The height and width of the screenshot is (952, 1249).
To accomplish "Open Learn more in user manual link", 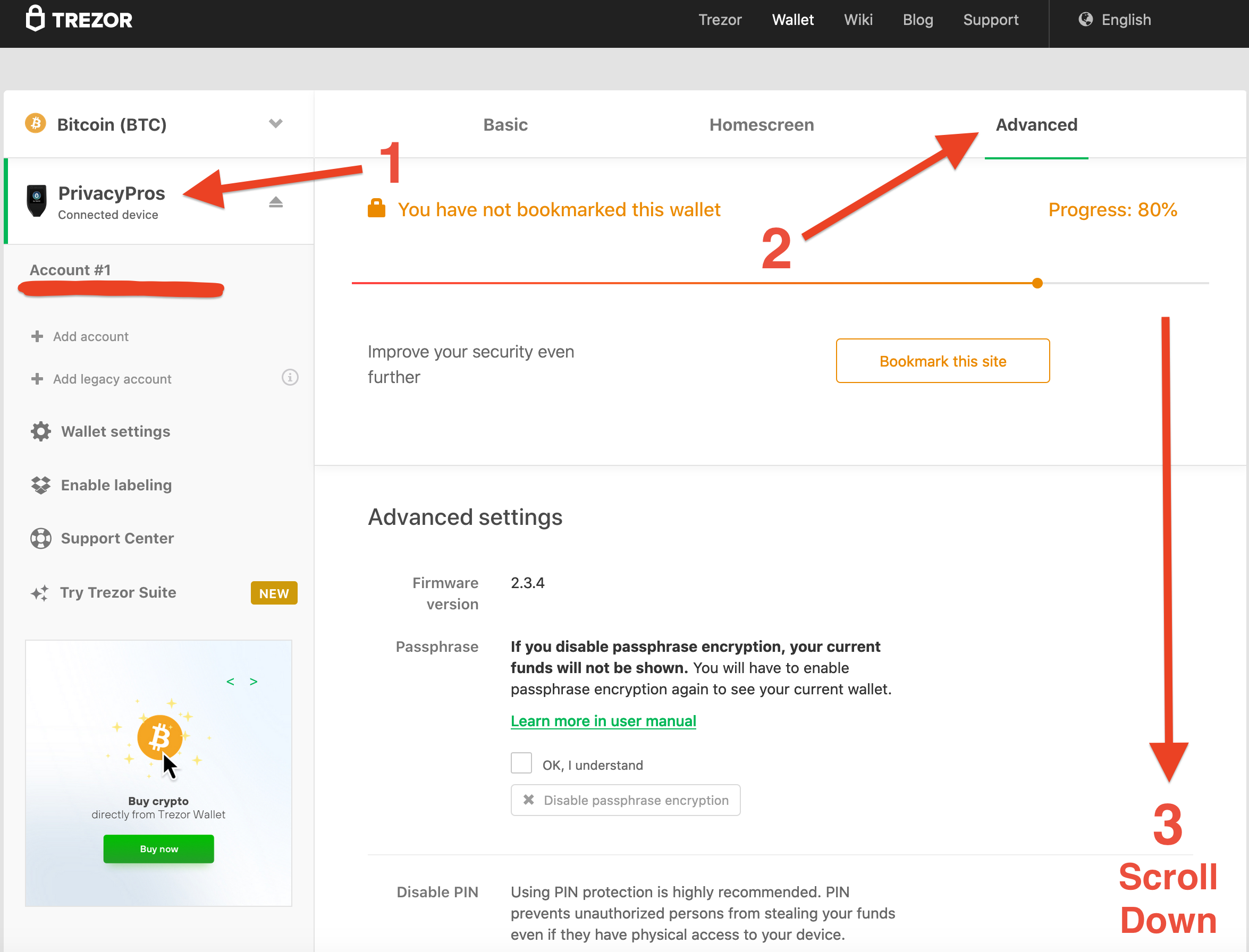I will tap(603, 721).
